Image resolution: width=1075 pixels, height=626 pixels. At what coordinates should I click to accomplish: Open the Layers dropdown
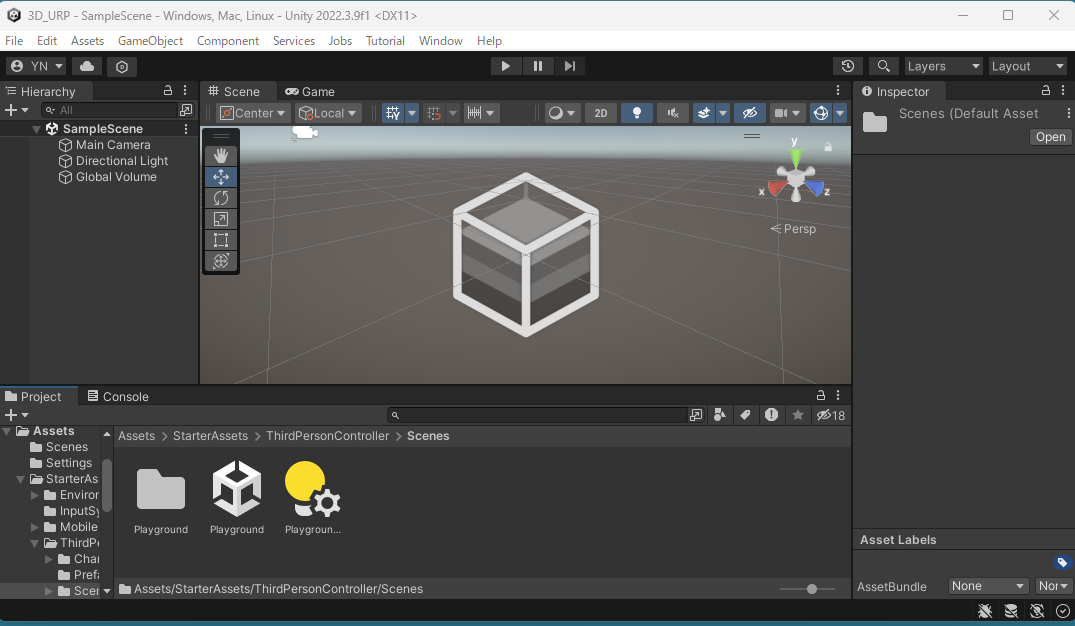pos(943,66)
